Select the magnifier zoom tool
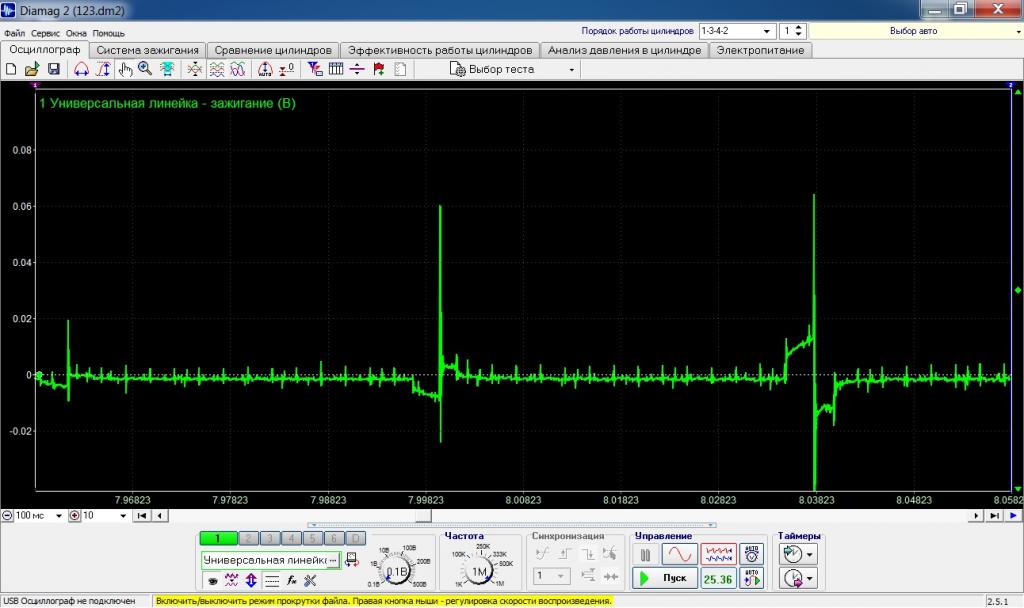 [x=145, y=69]
